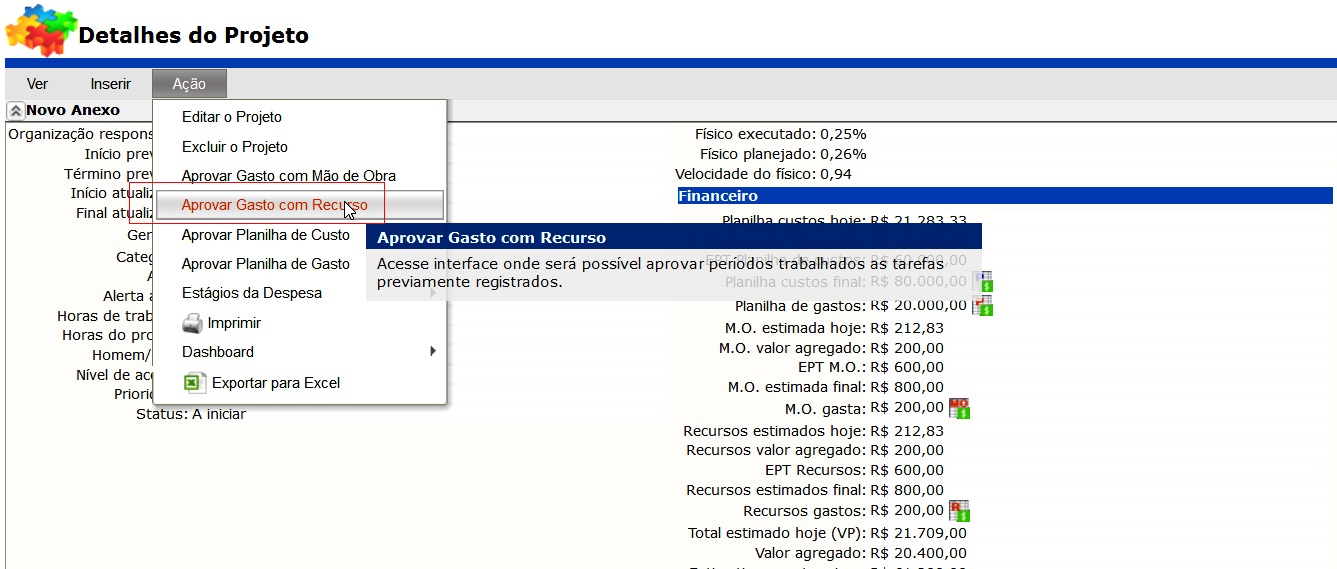Close the open Ação menu
Viewport: 1337px width, 569px height.
click(189, 84)
